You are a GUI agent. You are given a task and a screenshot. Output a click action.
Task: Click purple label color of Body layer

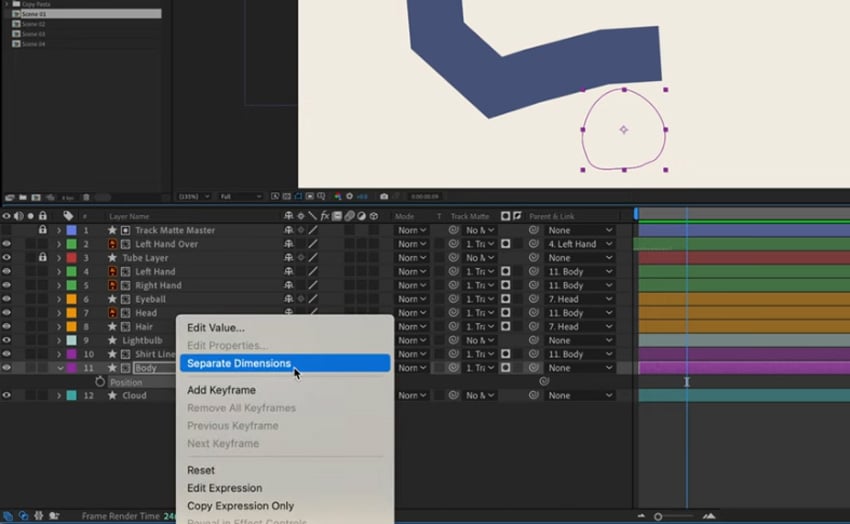pos(71,368)
